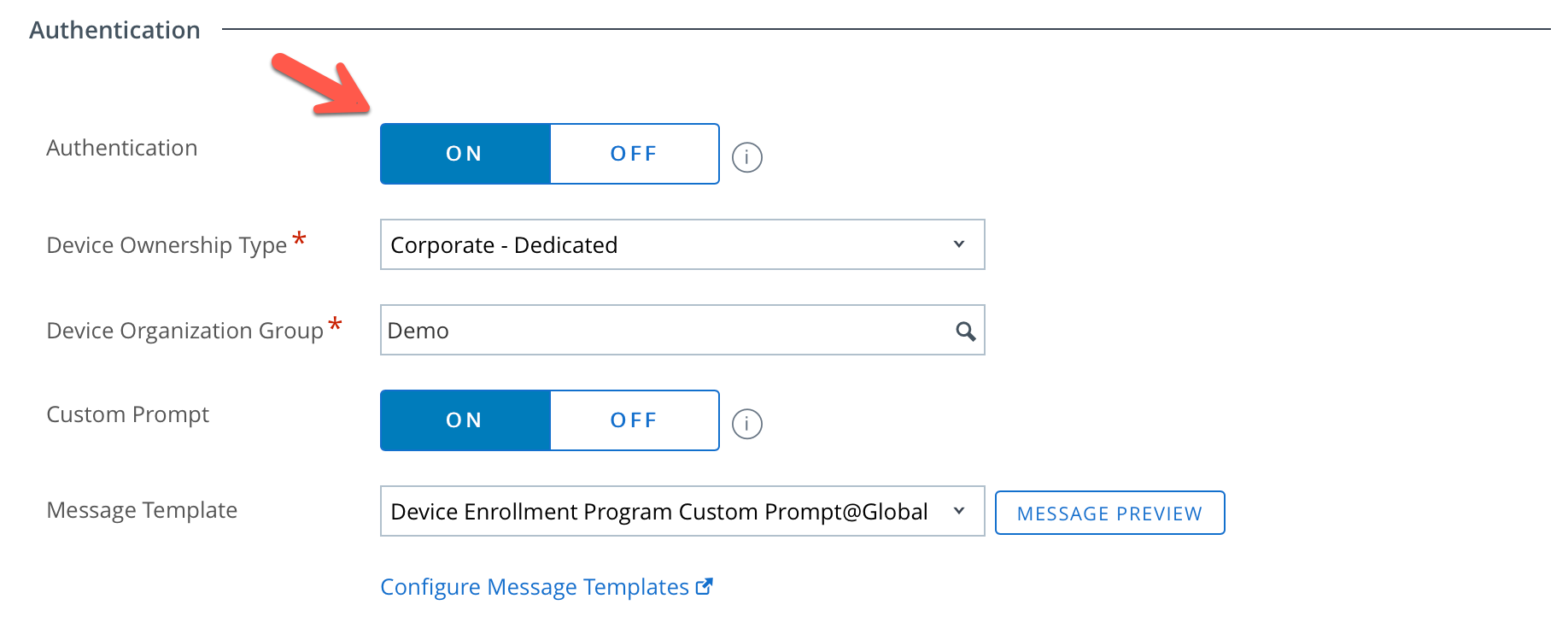Image resolution: width=1568 pixels, height=634 pixels.
Task: Click the Authentication info icon
Action: (x=746, y=157)
